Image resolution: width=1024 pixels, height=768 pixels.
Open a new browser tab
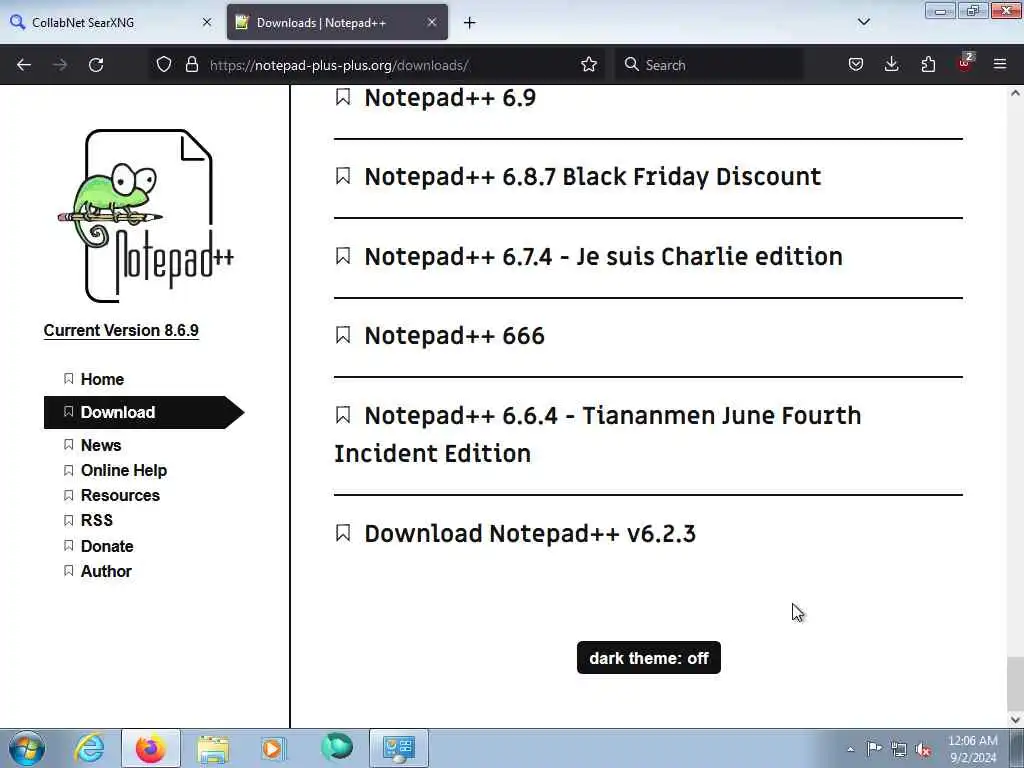click(x=470, y=23)
